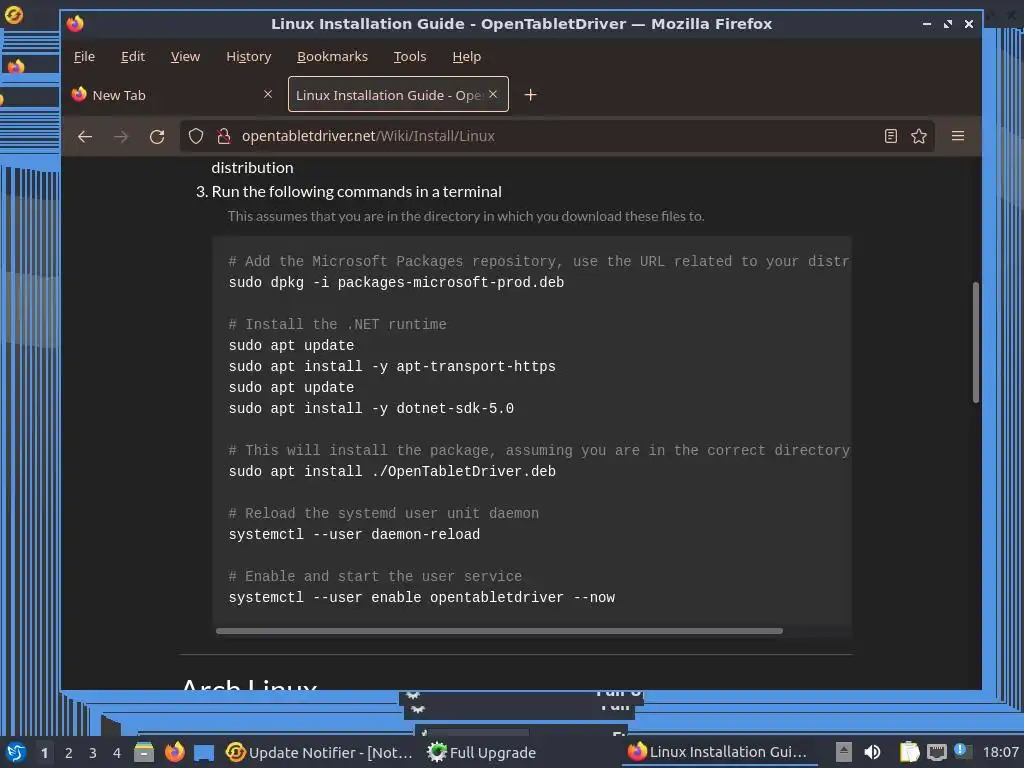The width and height of the screenshot is (1024, 768).
Task: Click 'Run the following commands in a terminal'
Action: tap(357, 191)
